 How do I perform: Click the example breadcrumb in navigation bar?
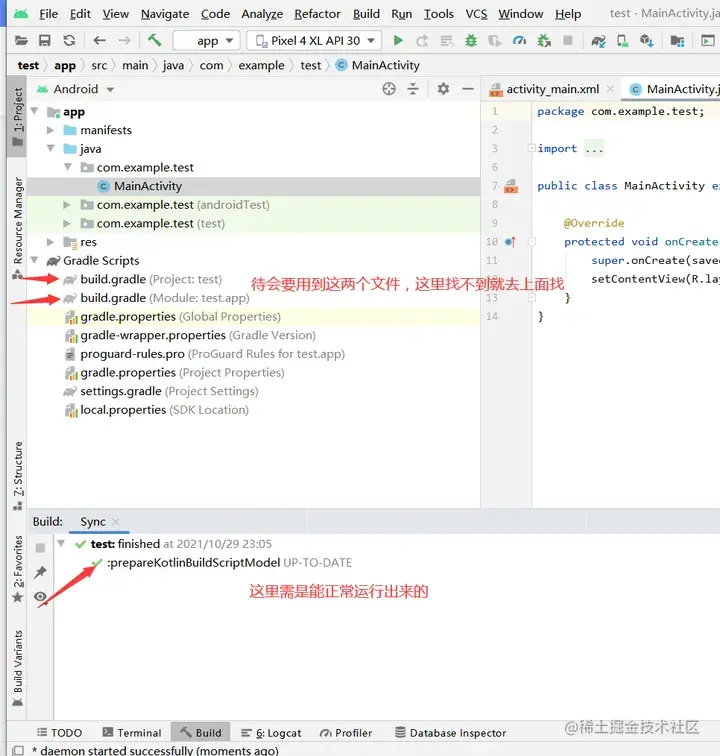[261, 65]
